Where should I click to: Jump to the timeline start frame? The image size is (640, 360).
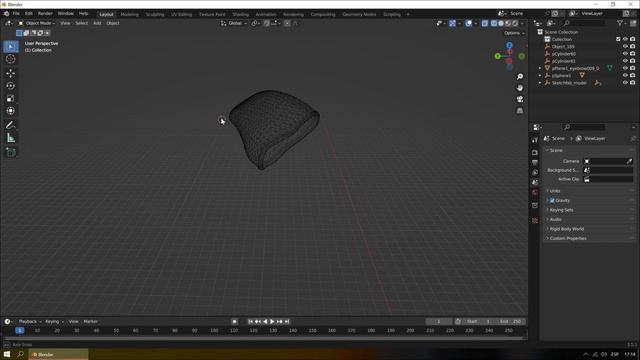[x=250, y=322]
